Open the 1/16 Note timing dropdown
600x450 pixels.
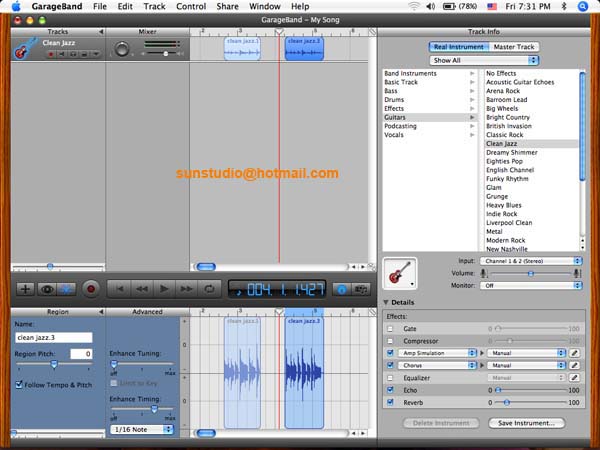pos(142,429)
